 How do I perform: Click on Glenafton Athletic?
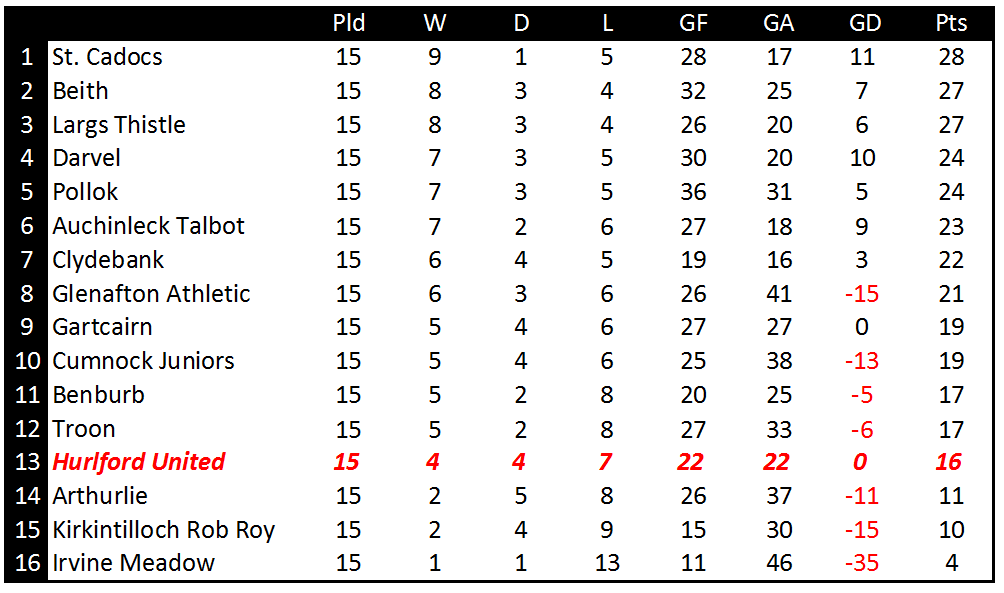coord(151,294)
